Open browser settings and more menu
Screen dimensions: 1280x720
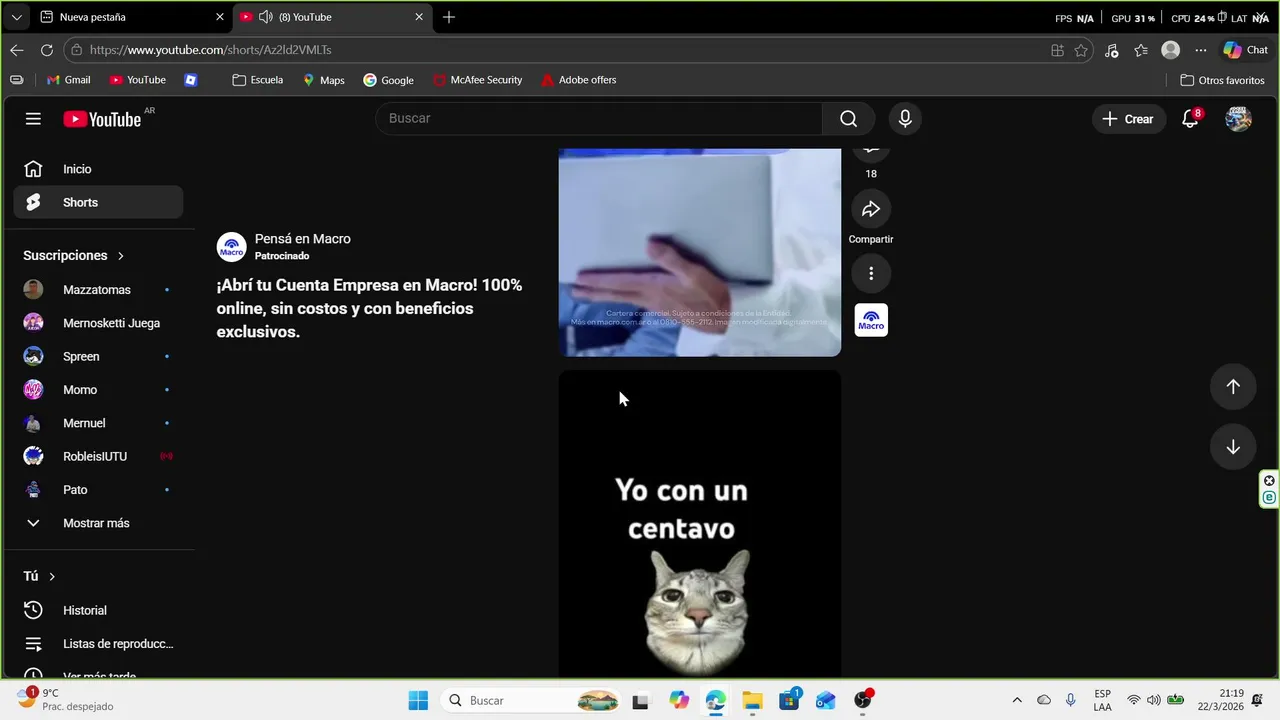point(1201,50)
